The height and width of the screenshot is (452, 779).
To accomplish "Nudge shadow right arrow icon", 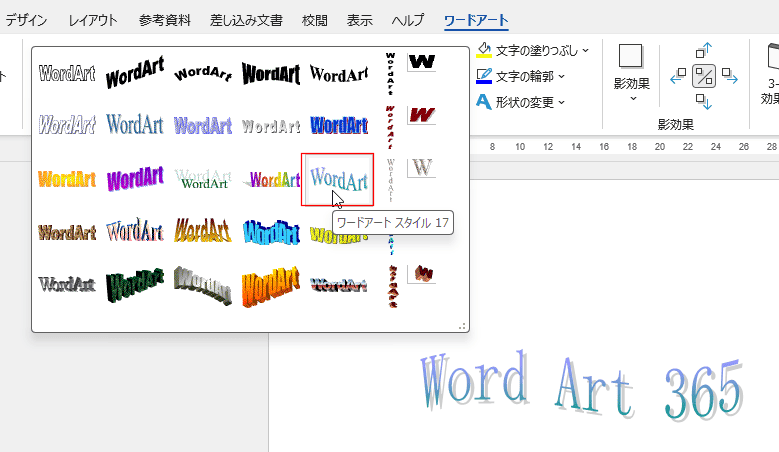I will click(x=730, y=75).
